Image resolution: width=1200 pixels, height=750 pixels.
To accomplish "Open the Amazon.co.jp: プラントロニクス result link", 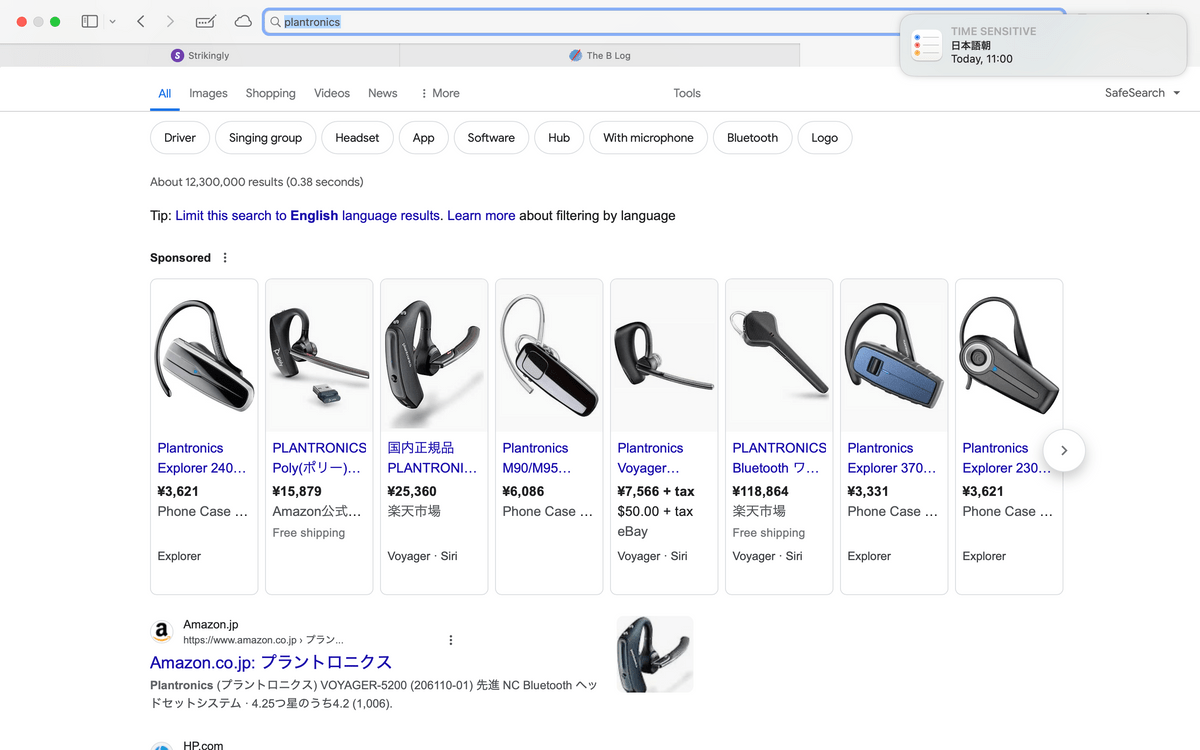I will pos(271,662).
